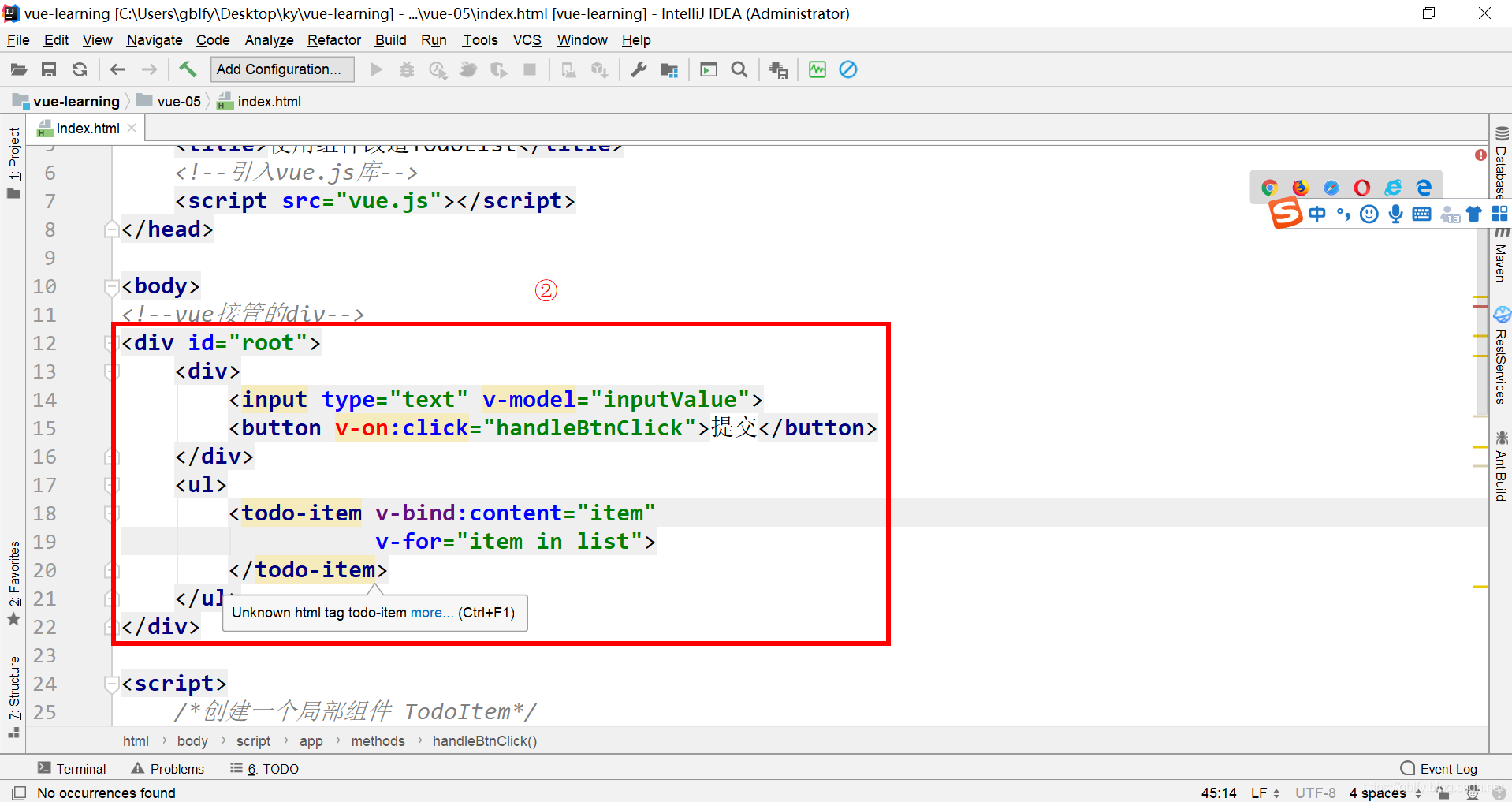Image resolution: width=1512 pixels, height=802 pixels.
Task: Collapse the ul fold marker on line 17
Action: tap(111, 485)
